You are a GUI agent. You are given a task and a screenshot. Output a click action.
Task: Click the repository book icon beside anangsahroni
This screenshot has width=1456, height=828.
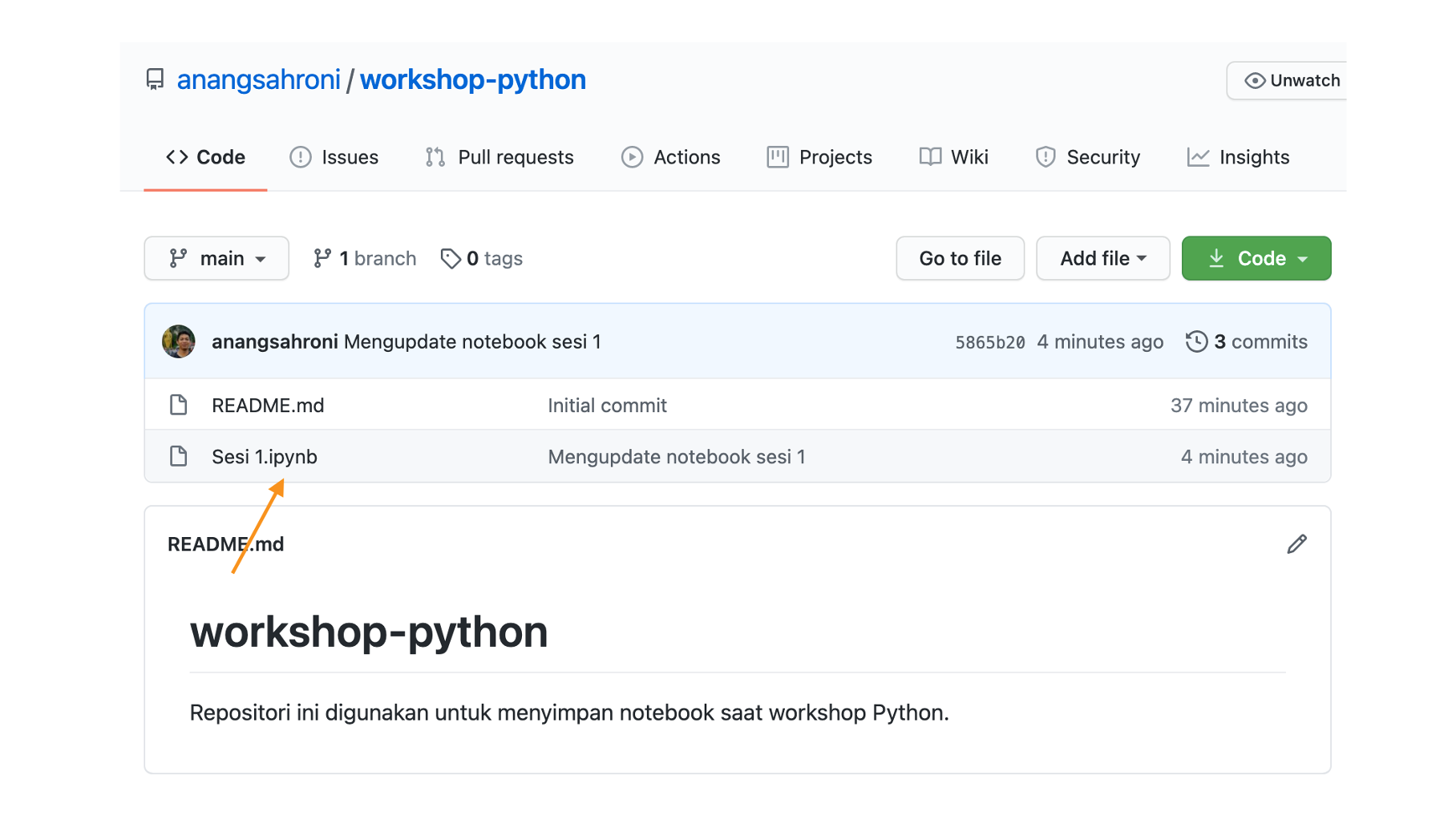155,79
